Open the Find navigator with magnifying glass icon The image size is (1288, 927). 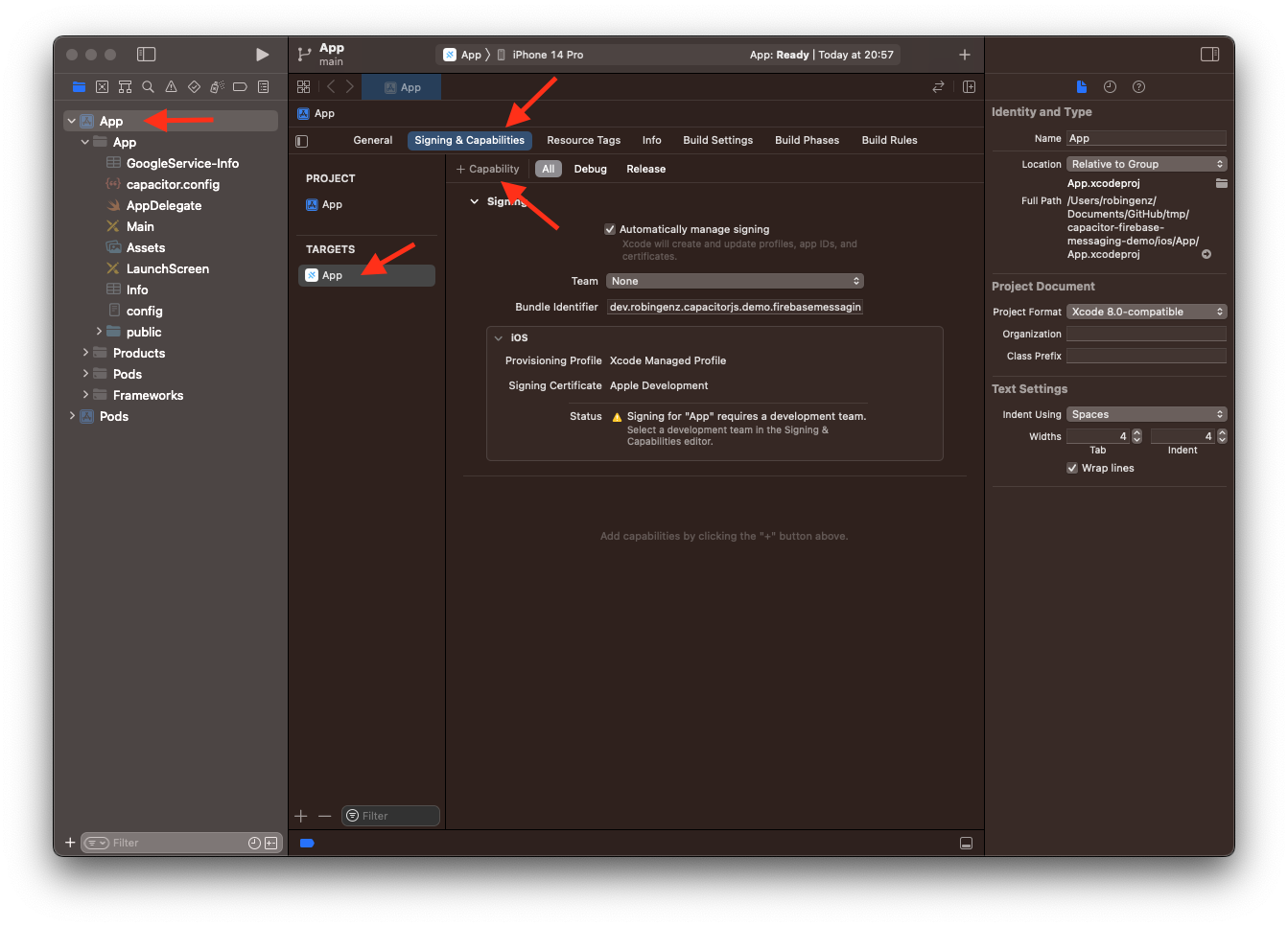pos(148,86)
